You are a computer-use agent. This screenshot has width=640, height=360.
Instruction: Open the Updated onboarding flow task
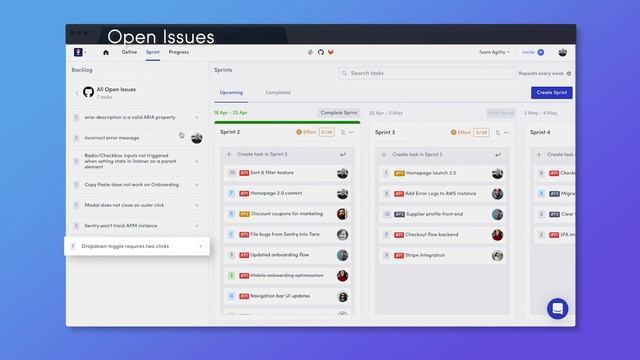(x=287, y=255)
